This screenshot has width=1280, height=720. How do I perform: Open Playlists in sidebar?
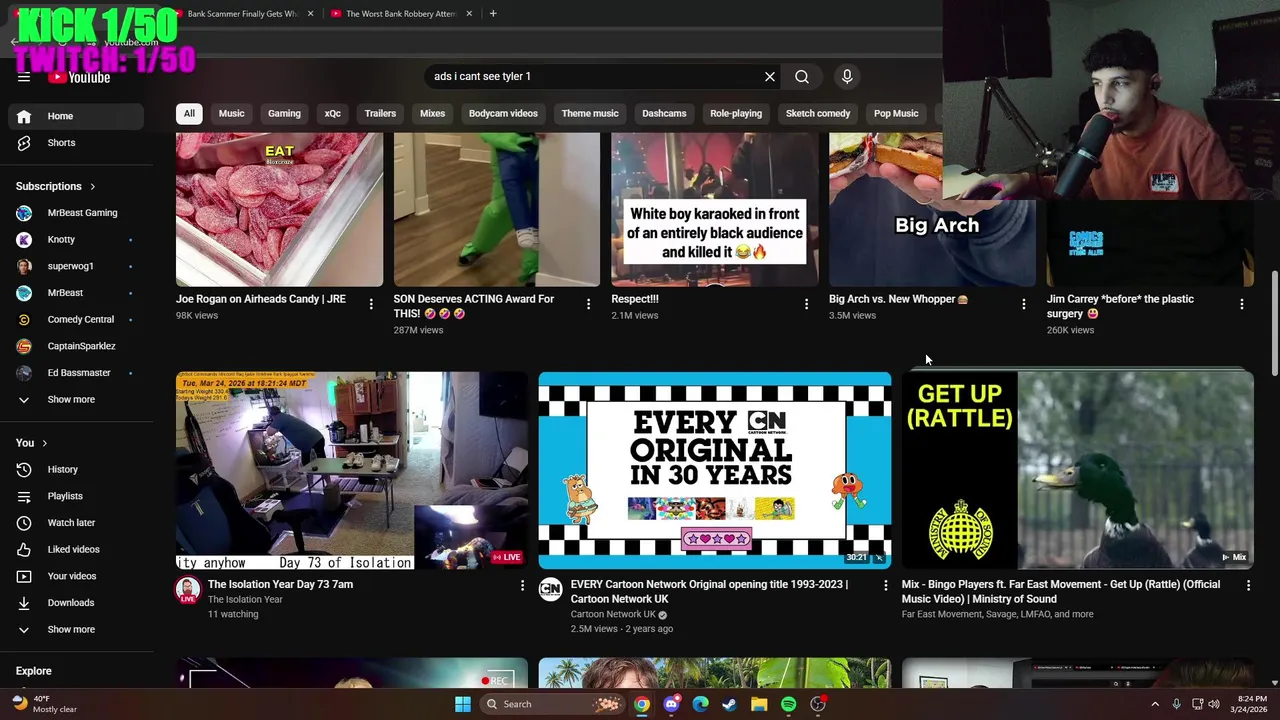76,496
